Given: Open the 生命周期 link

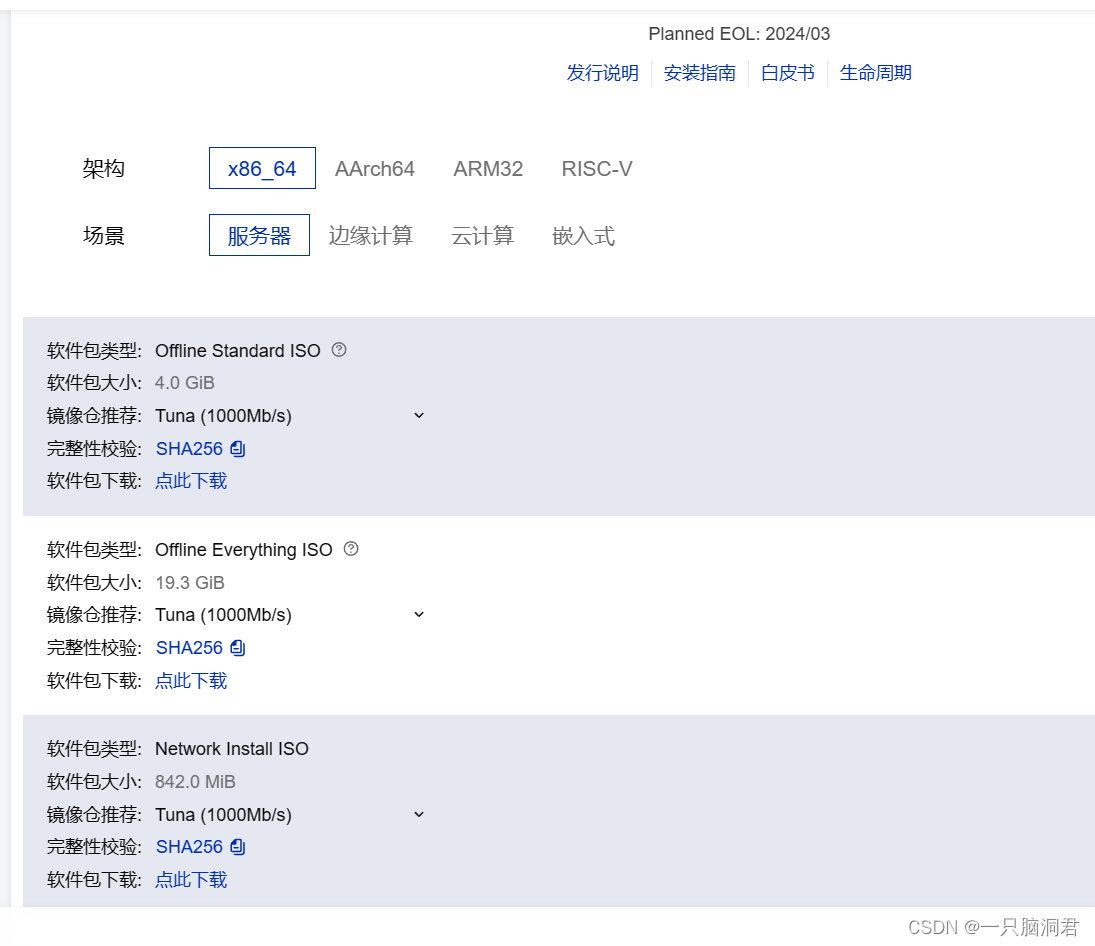Looking at the screenshot, I should tap(875, 72).
